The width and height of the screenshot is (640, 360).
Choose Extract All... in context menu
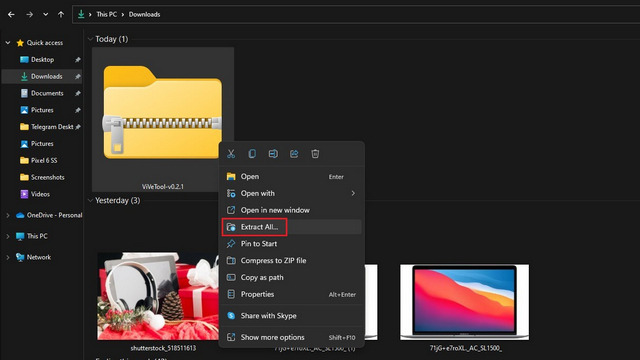pyautogui.click(x=291, y=227)
